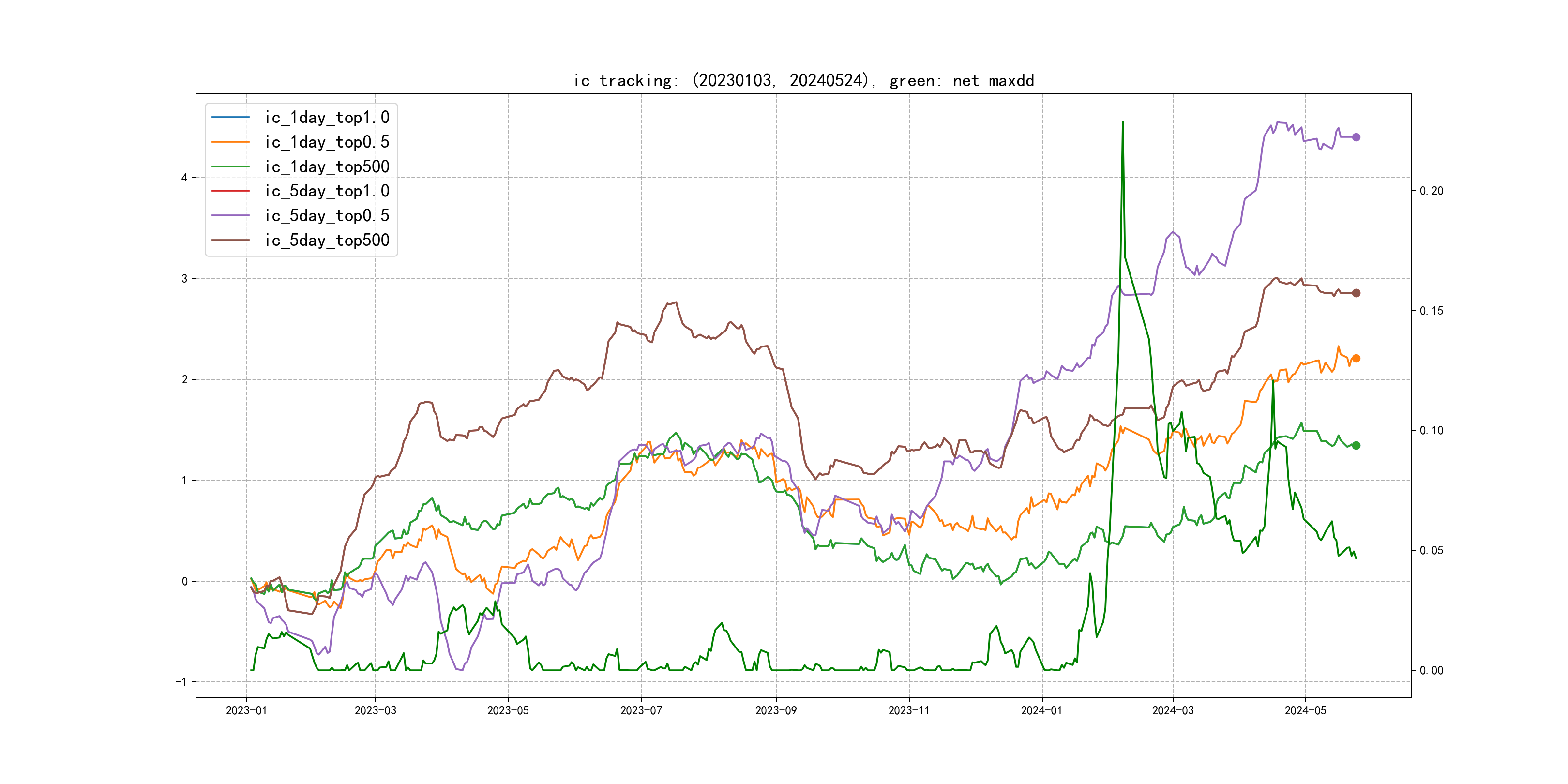Click the 2023-01 x-axis tick label
1568x784 pixels.
(x=246, y=710)
